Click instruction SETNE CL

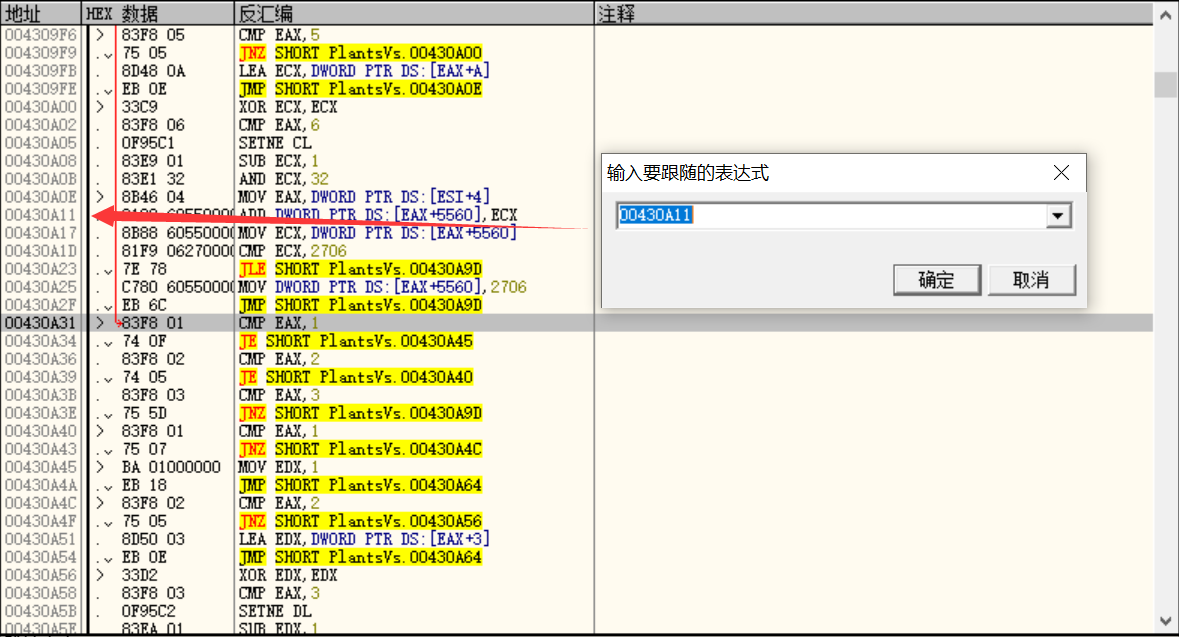(274, 143)
